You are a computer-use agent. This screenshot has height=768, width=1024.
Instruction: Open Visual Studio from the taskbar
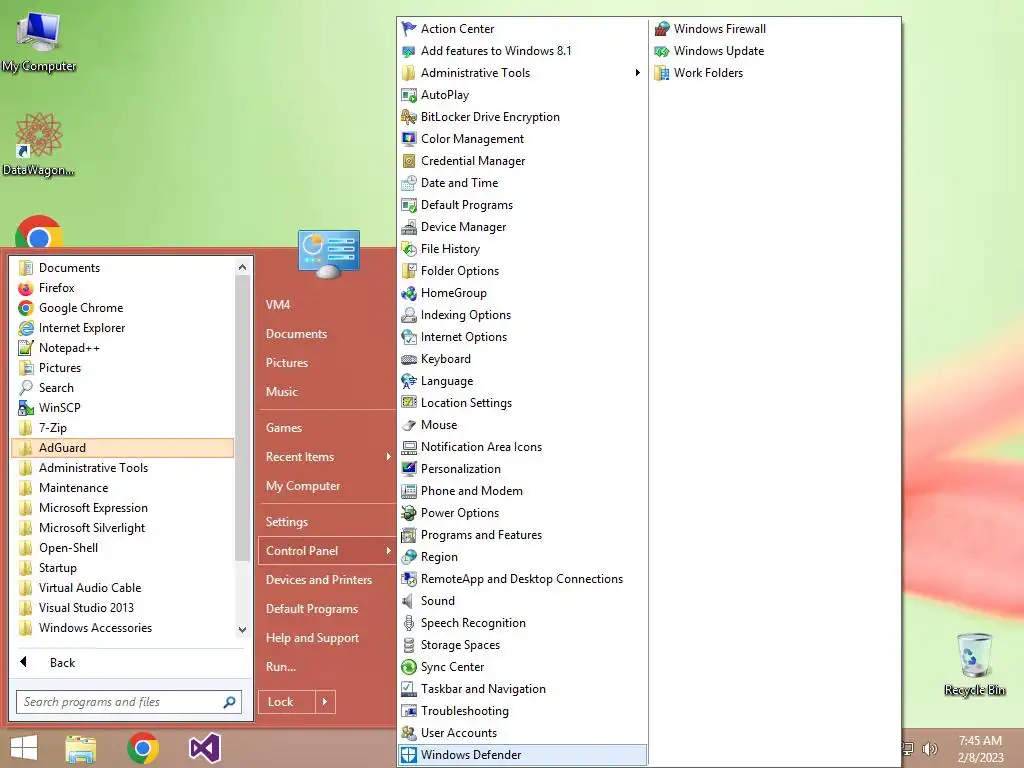205,748
